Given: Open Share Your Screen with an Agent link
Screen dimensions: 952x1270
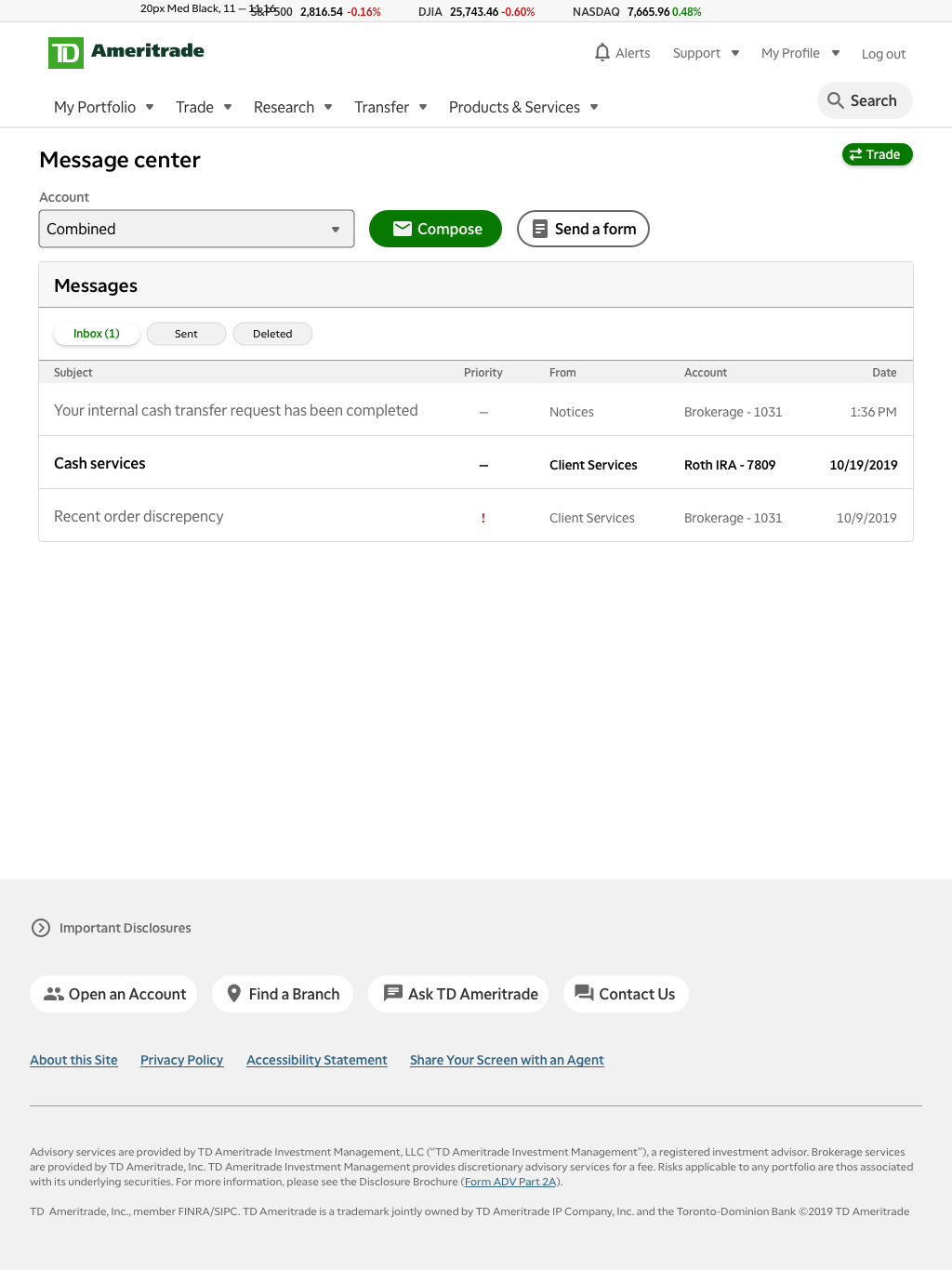Looking at the screenshot, I should [x=507, y=1060].
